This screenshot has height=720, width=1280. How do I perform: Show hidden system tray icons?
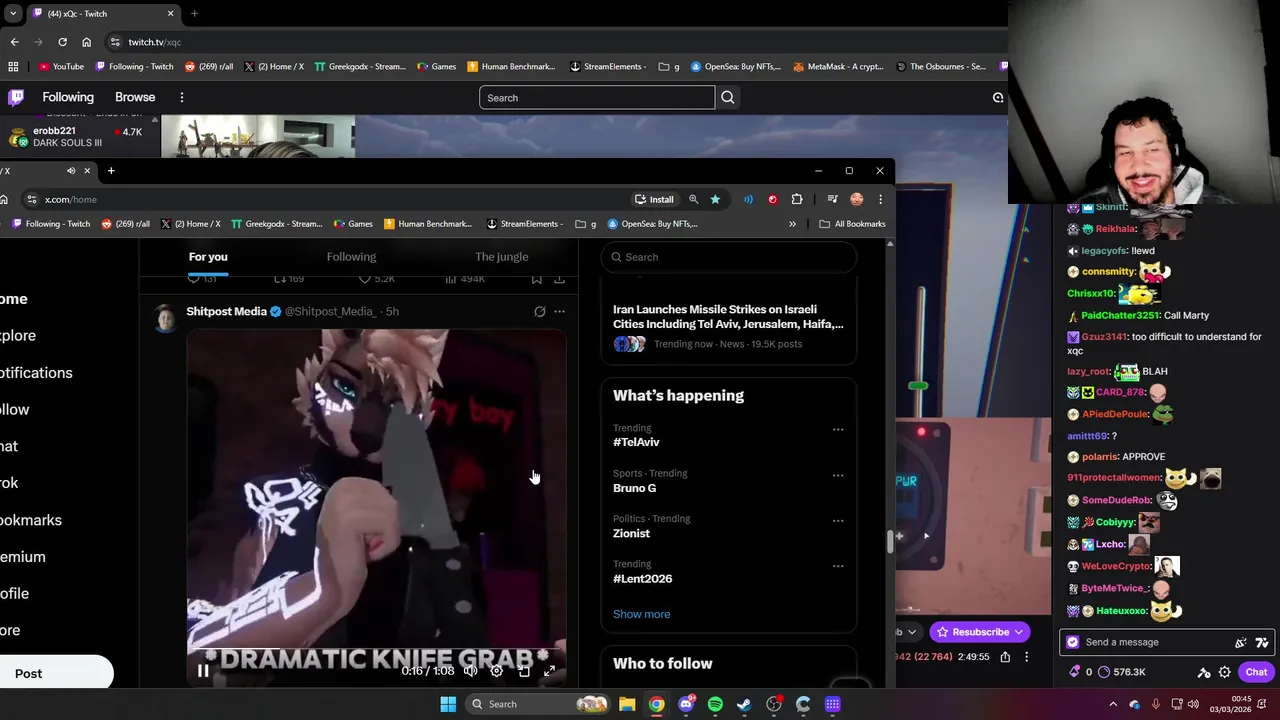[x=1112, y=704]
